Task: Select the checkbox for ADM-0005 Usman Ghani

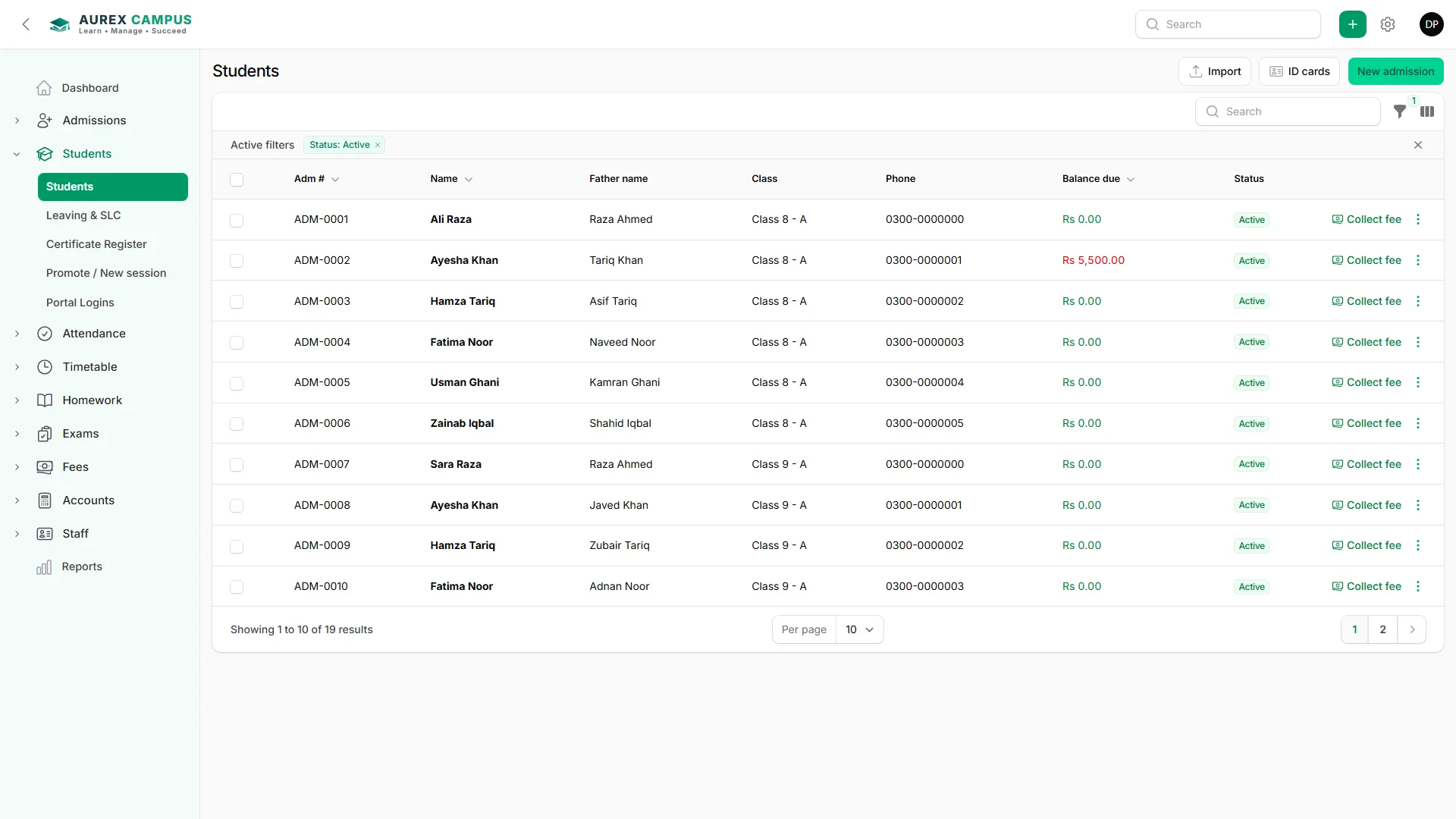Action: click(x=237, y=383)
